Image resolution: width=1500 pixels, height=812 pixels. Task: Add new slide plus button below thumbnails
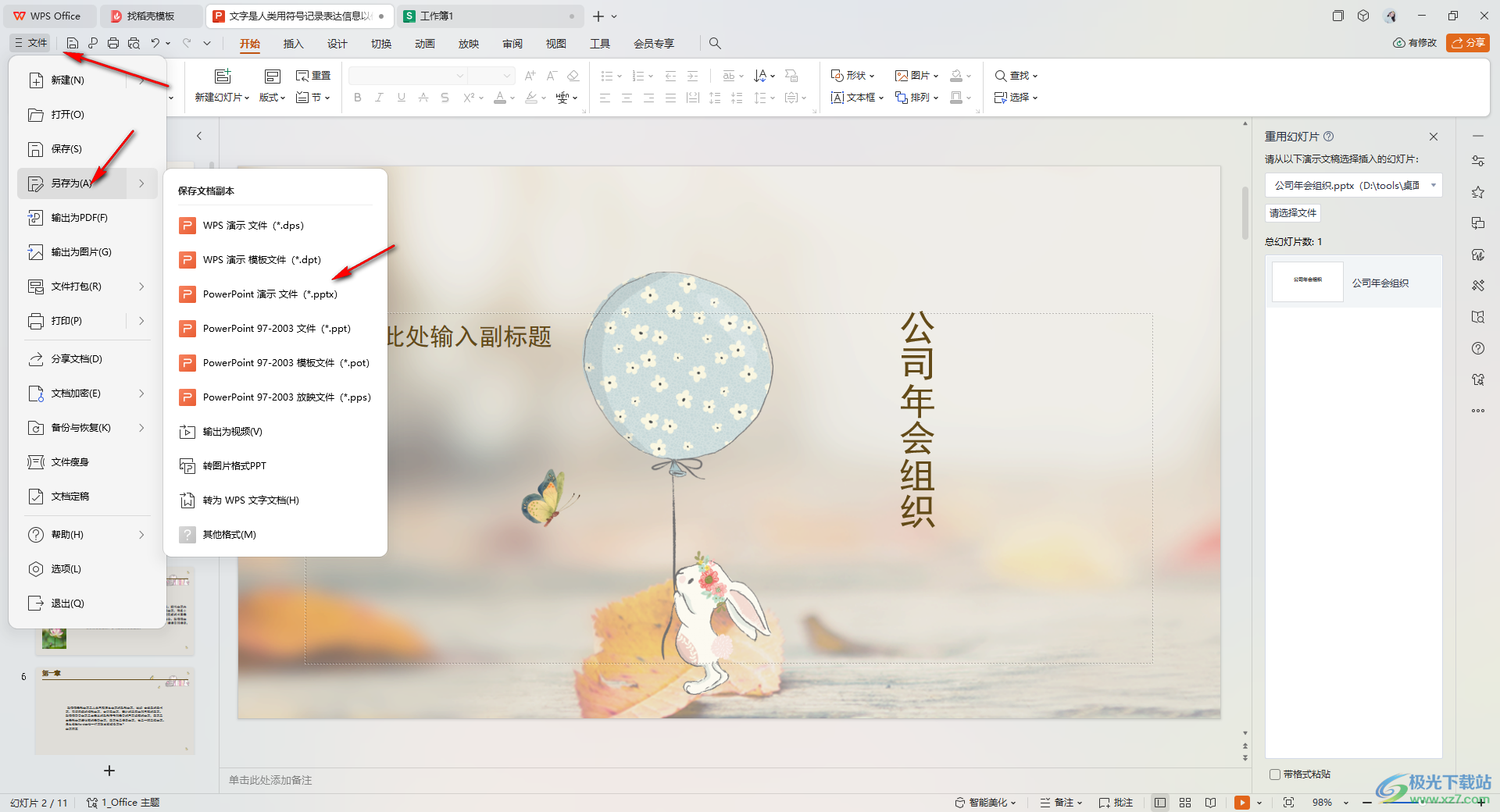coord(109,771)
